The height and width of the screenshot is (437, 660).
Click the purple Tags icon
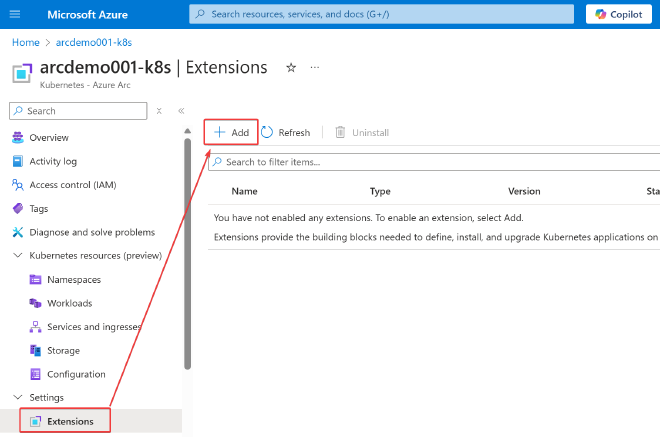tap(18, 208)
